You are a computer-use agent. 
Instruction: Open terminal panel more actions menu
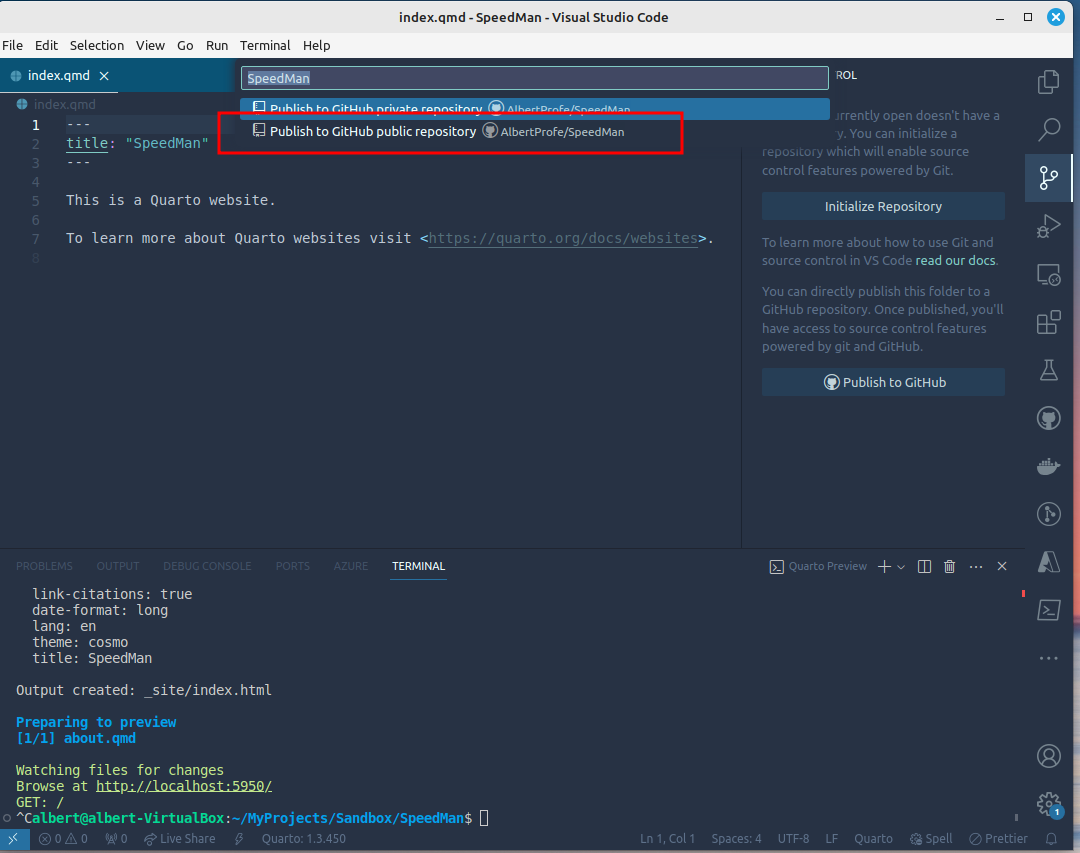pos(976,566)
